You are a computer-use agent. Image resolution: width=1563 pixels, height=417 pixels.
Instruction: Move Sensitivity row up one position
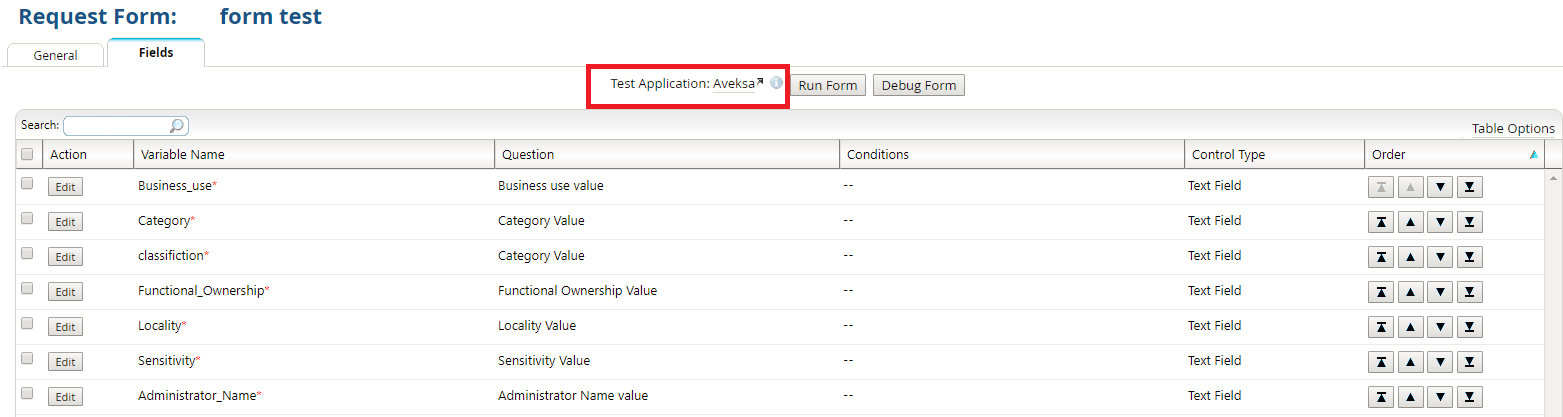pos(1409,362)
